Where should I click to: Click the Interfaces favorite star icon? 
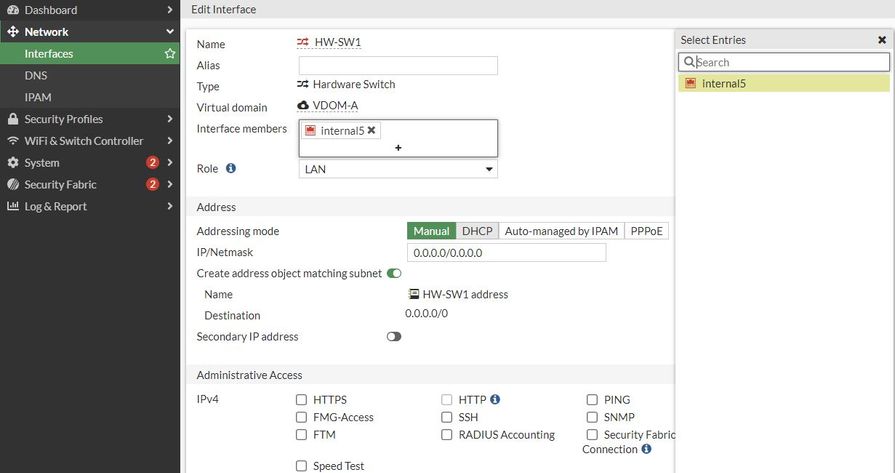click(170, 54)
